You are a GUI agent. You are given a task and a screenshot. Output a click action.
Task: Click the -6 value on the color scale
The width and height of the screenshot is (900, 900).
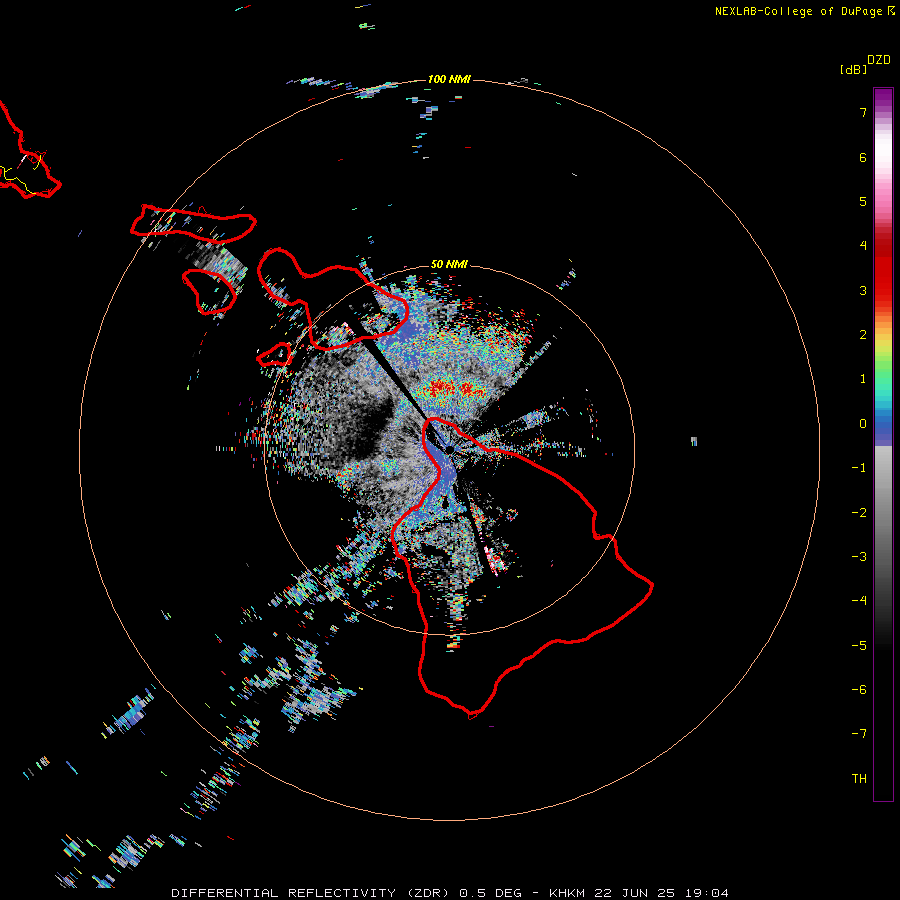pyautogui.click(x=859, y=690)
